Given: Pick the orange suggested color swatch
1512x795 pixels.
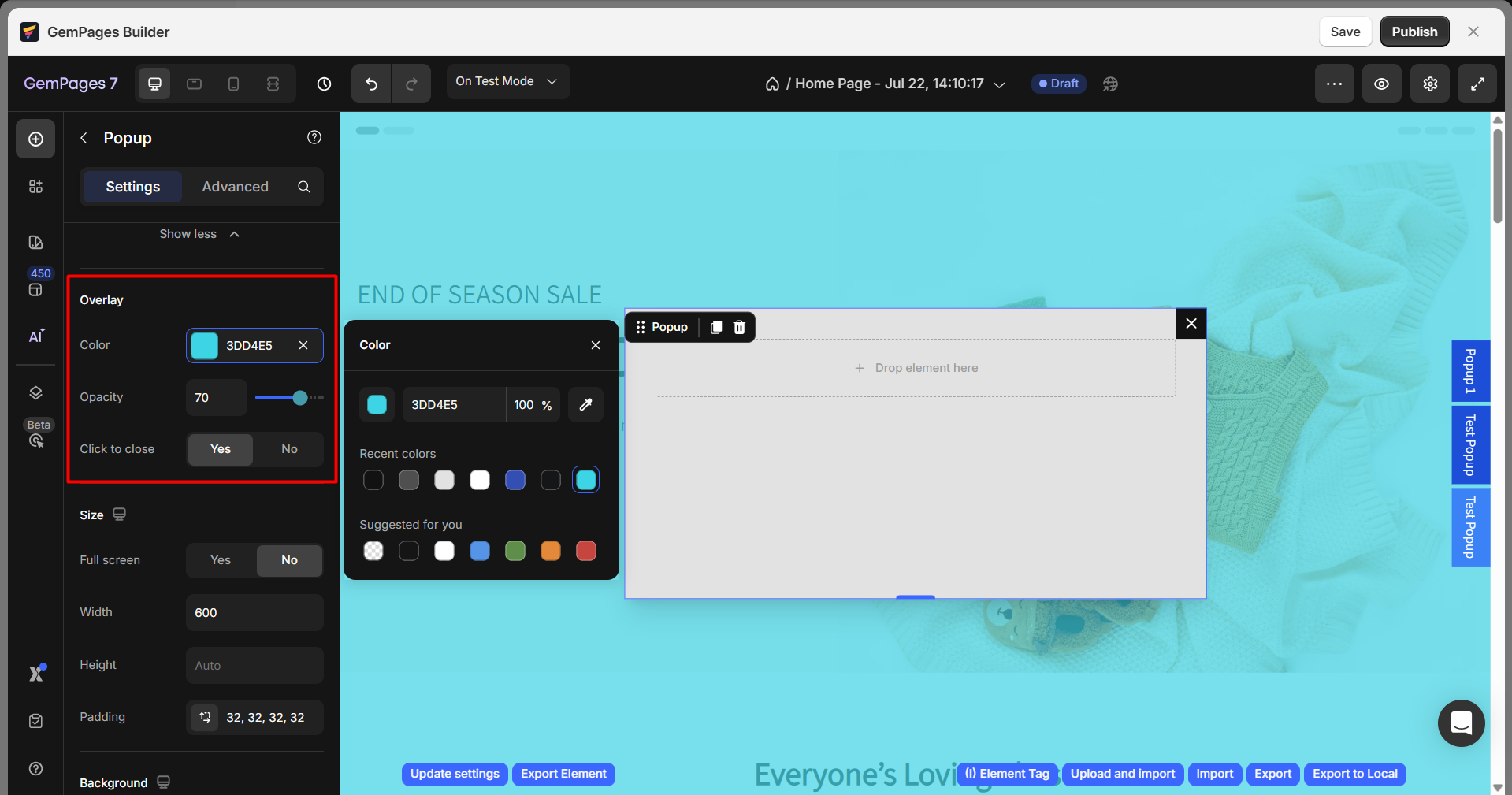Looking at the screenshot, I should 551,551.
